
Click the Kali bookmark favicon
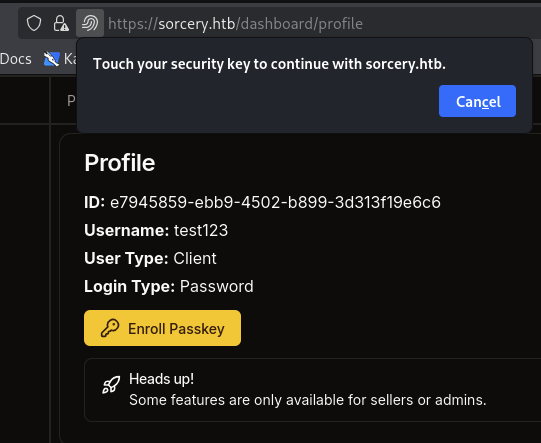point(51,59)
